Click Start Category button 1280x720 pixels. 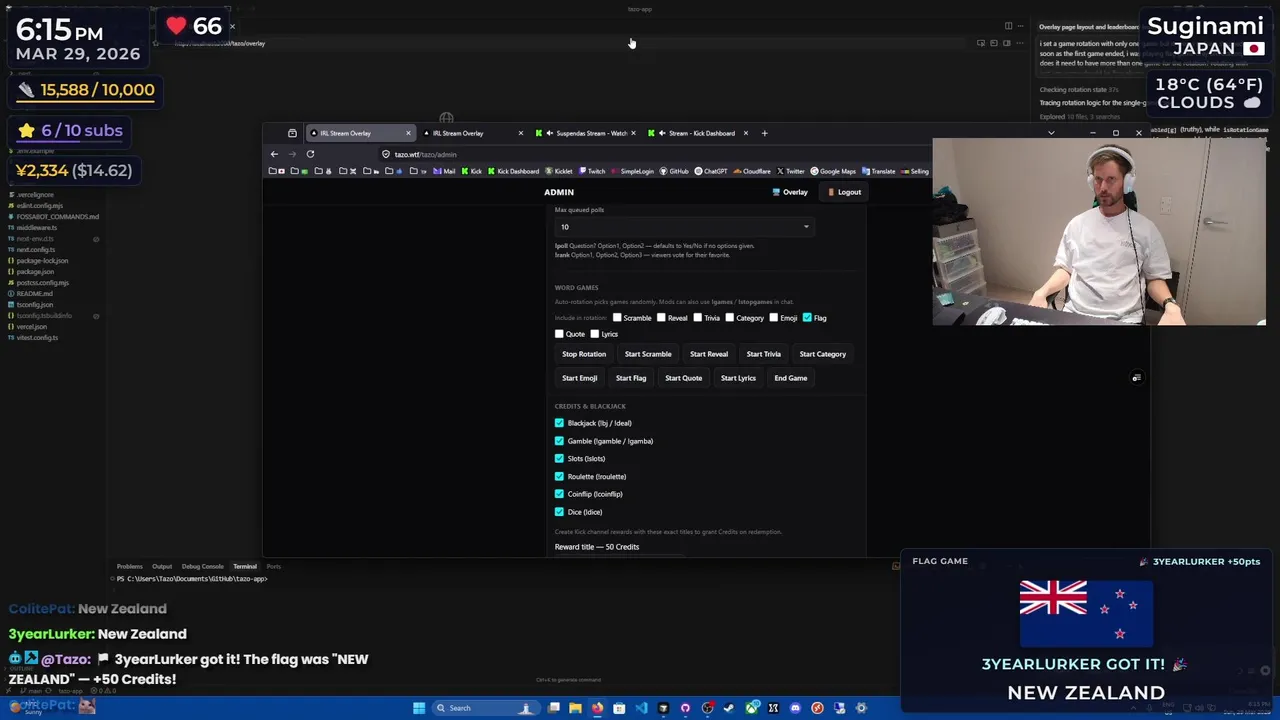tap(822, 354)
